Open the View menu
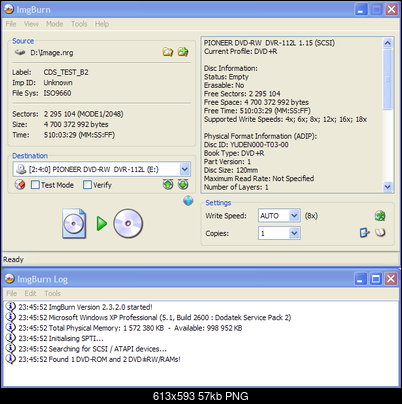Image resolution: width=402 pixels, height=404 pixels. [x=31, y=24]
